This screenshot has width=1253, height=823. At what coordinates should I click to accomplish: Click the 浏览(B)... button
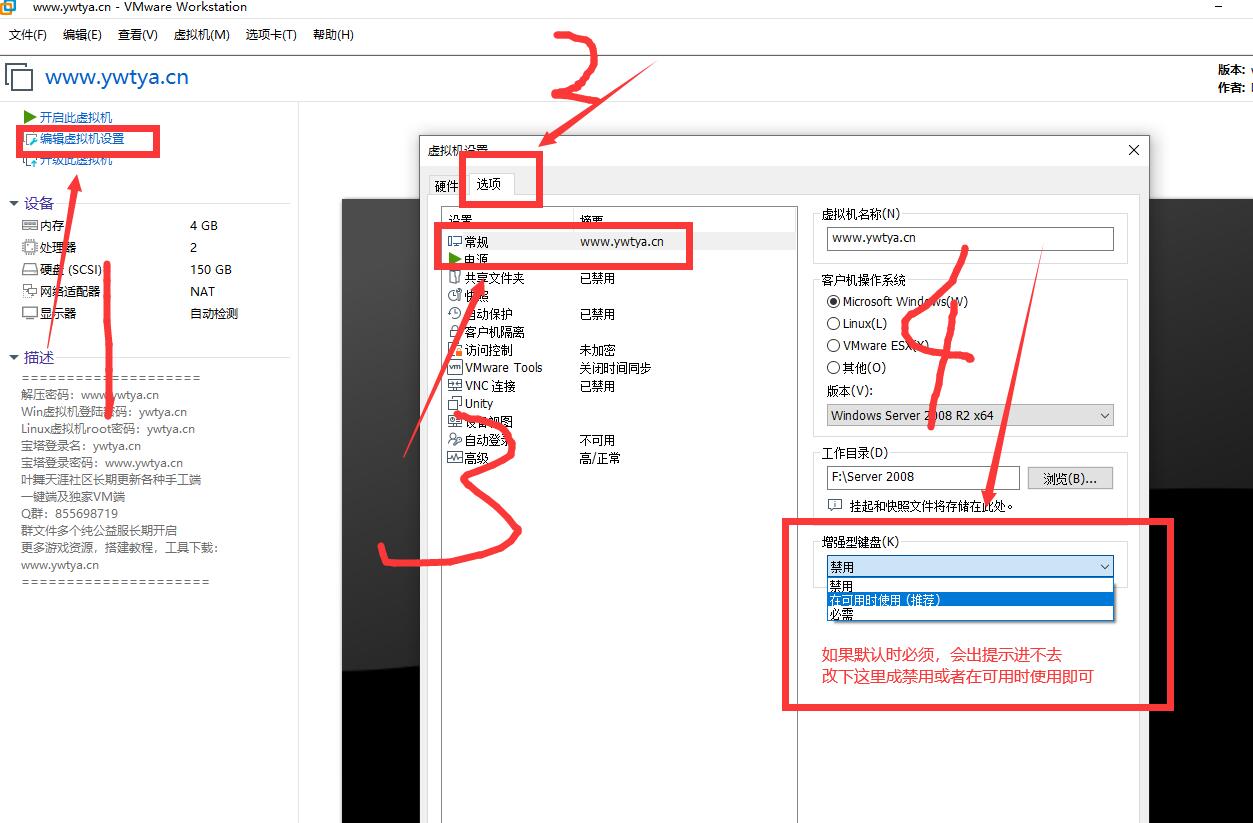coord(1070,478)
